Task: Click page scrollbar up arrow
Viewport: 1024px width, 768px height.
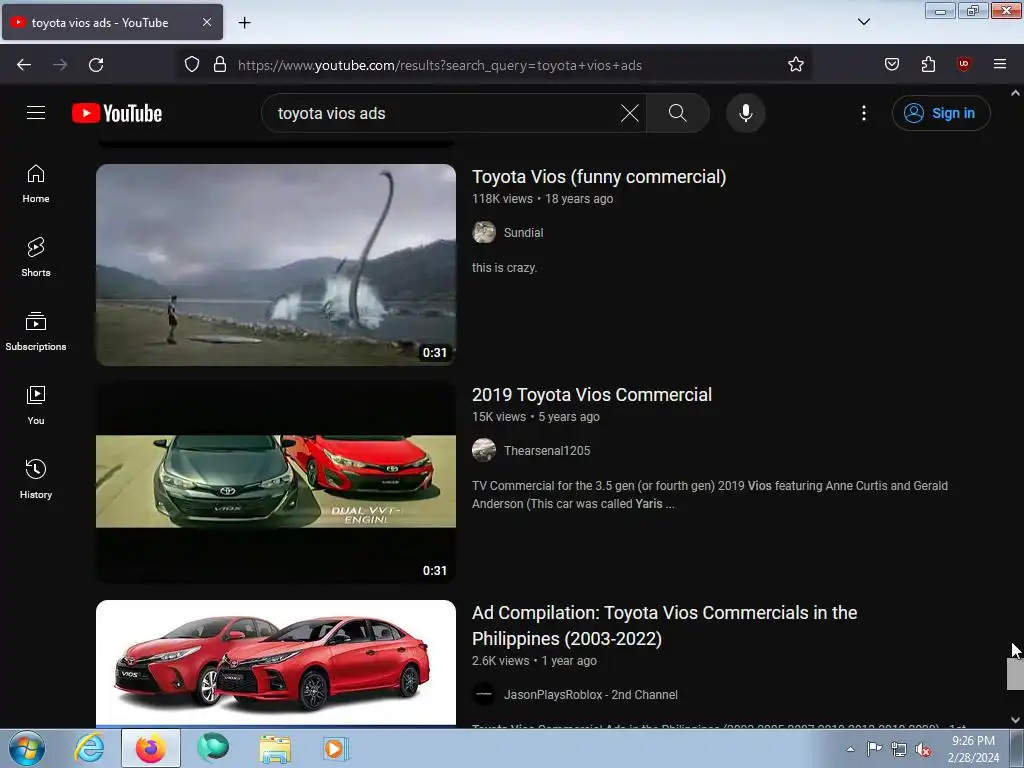Action: click(x=1016, y=93)
